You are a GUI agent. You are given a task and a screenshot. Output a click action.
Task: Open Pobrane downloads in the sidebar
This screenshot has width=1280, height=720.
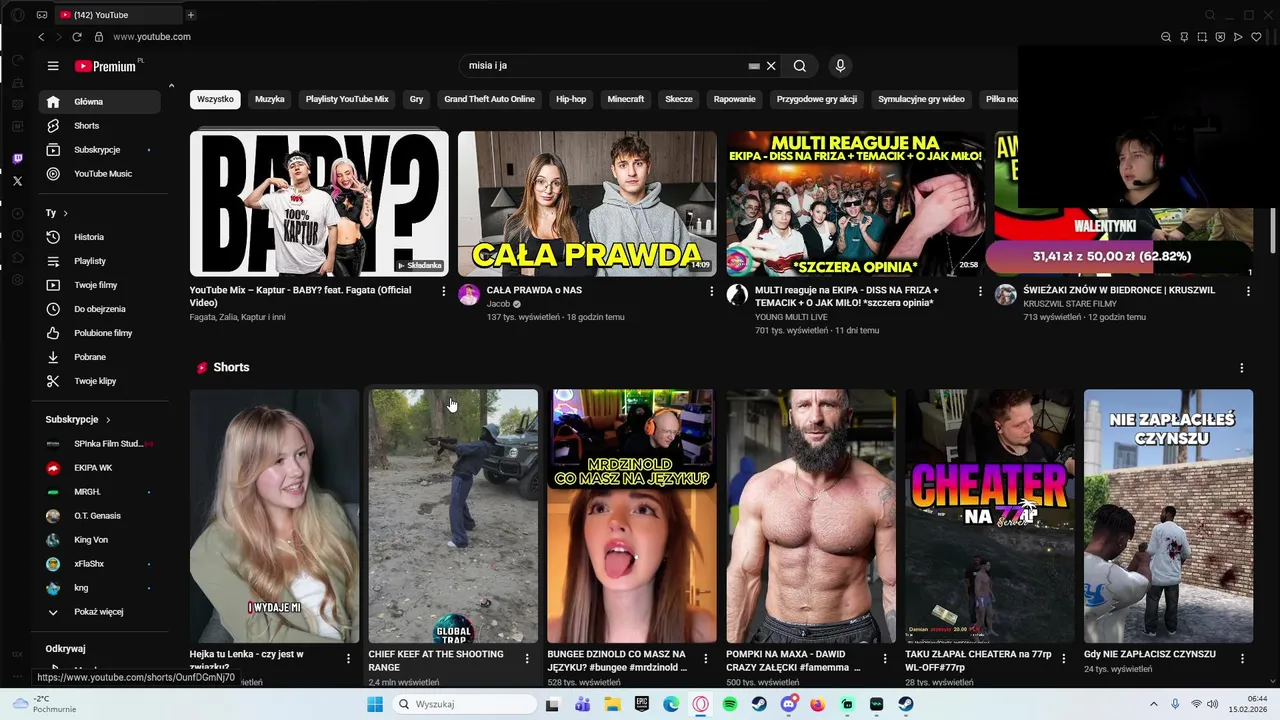pos(99,357)
